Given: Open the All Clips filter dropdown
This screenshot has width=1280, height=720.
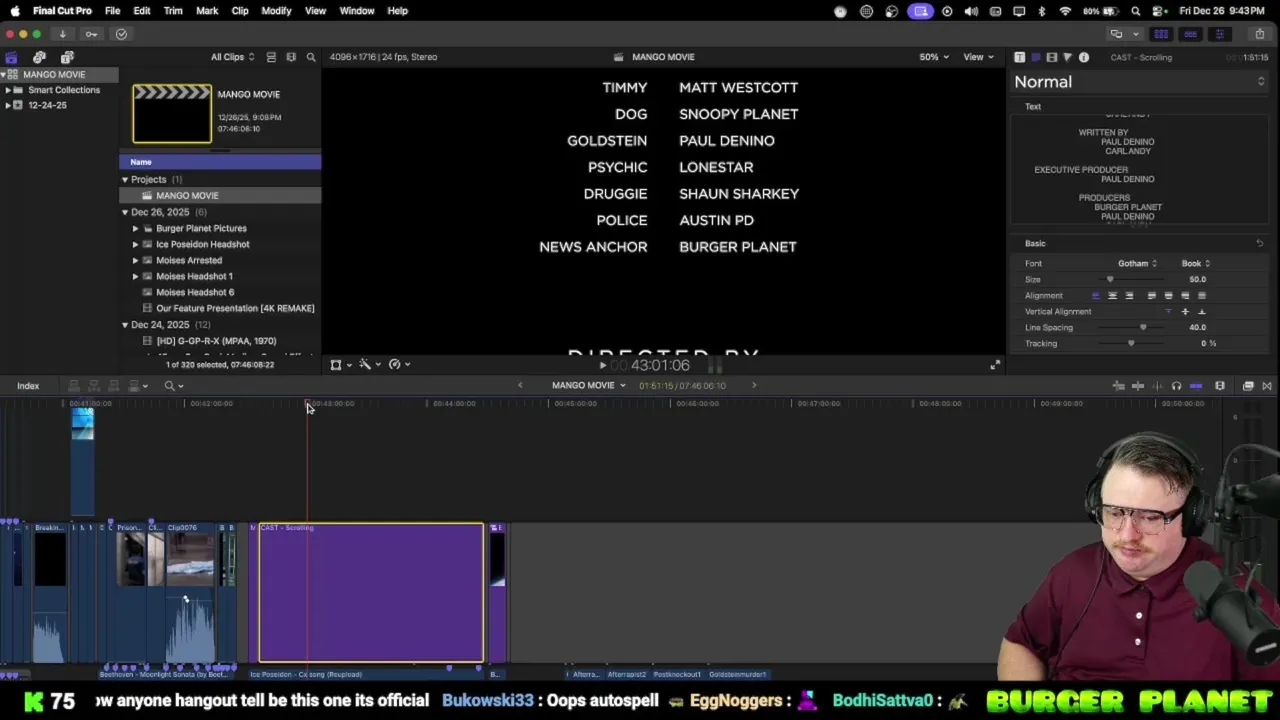Looking at the screenshot, I should coord(232,57).
